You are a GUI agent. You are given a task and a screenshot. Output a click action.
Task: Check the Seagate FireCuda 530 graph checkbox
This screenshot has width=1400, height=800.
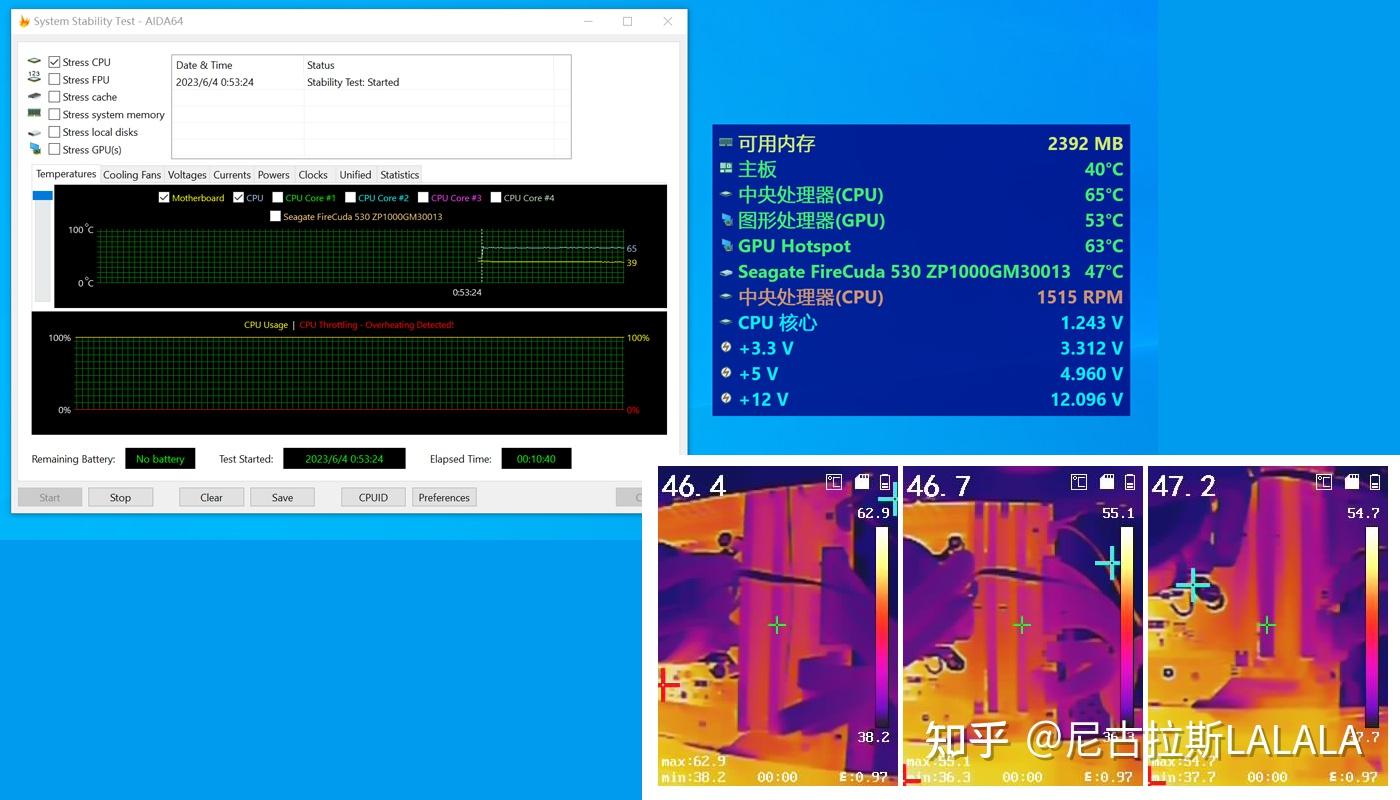coord(275,216)
